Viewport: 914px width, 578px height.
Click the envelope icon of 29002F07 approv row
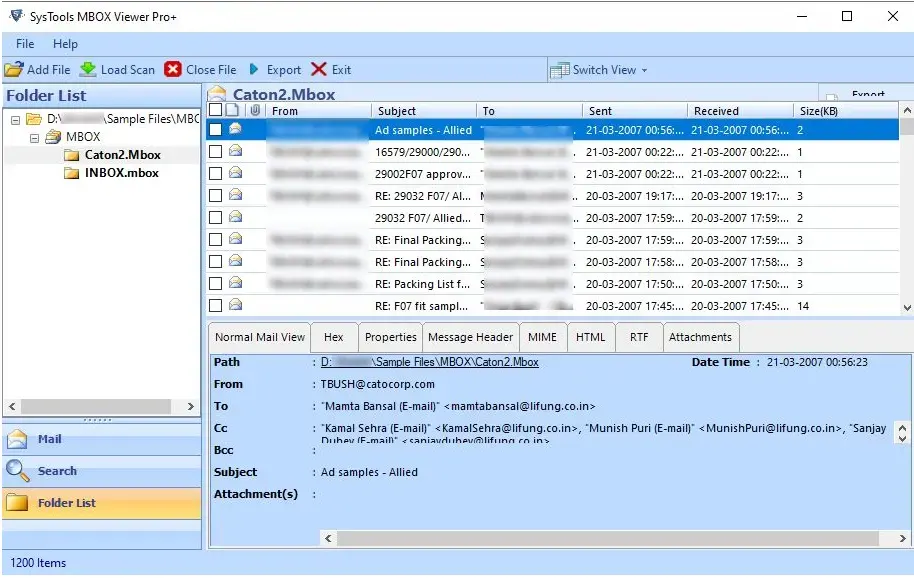(x=235, y=173)
